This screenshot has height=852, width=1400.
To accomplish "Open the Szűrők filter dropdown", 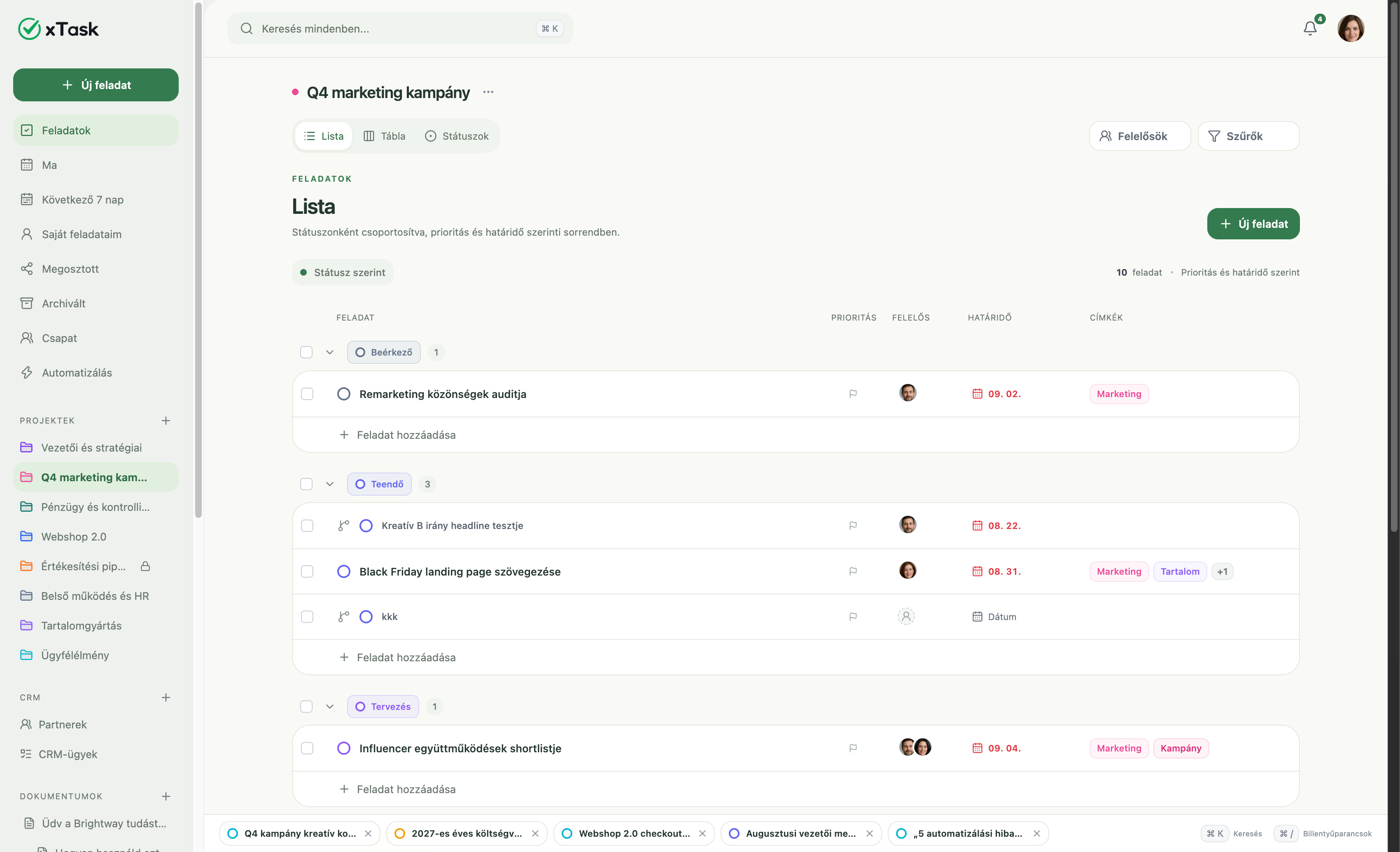I will click(1248, 136).
